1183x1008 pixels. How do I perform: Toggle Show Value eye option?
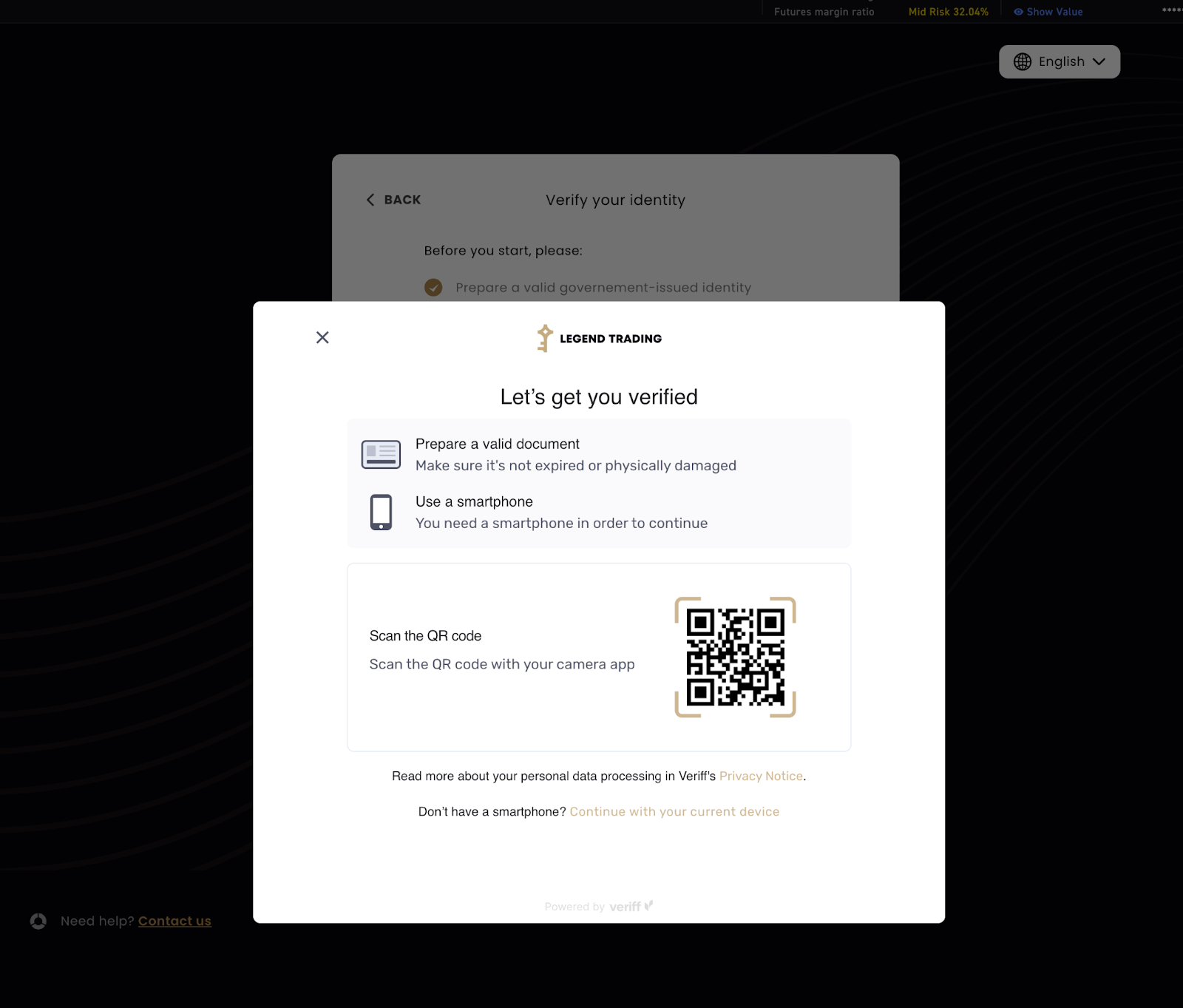(x=1048, y=12)
